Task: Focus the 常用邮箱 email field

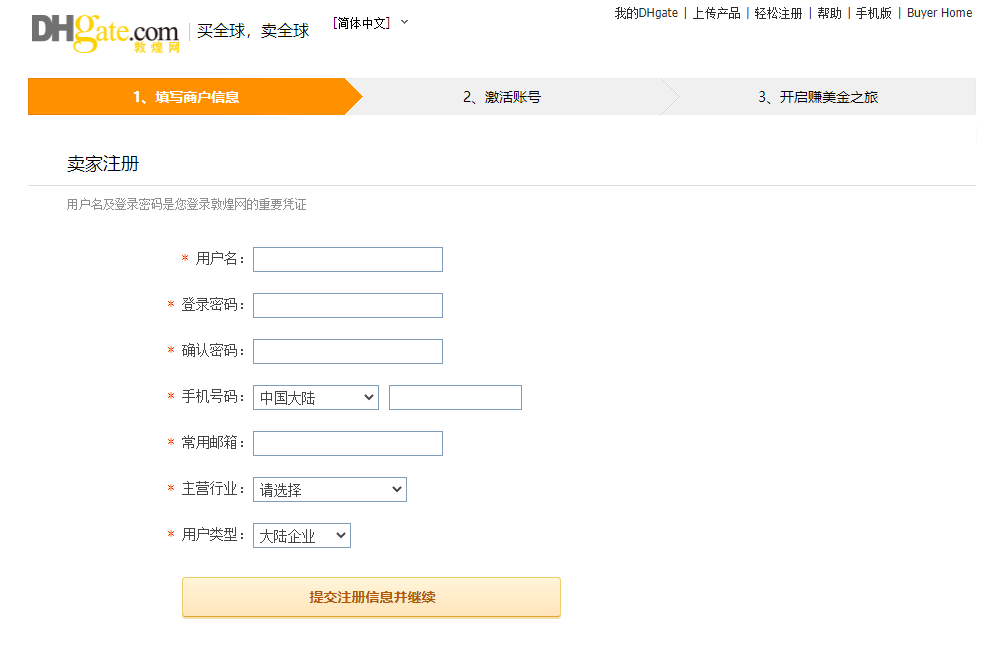Action: coord(347,444)
